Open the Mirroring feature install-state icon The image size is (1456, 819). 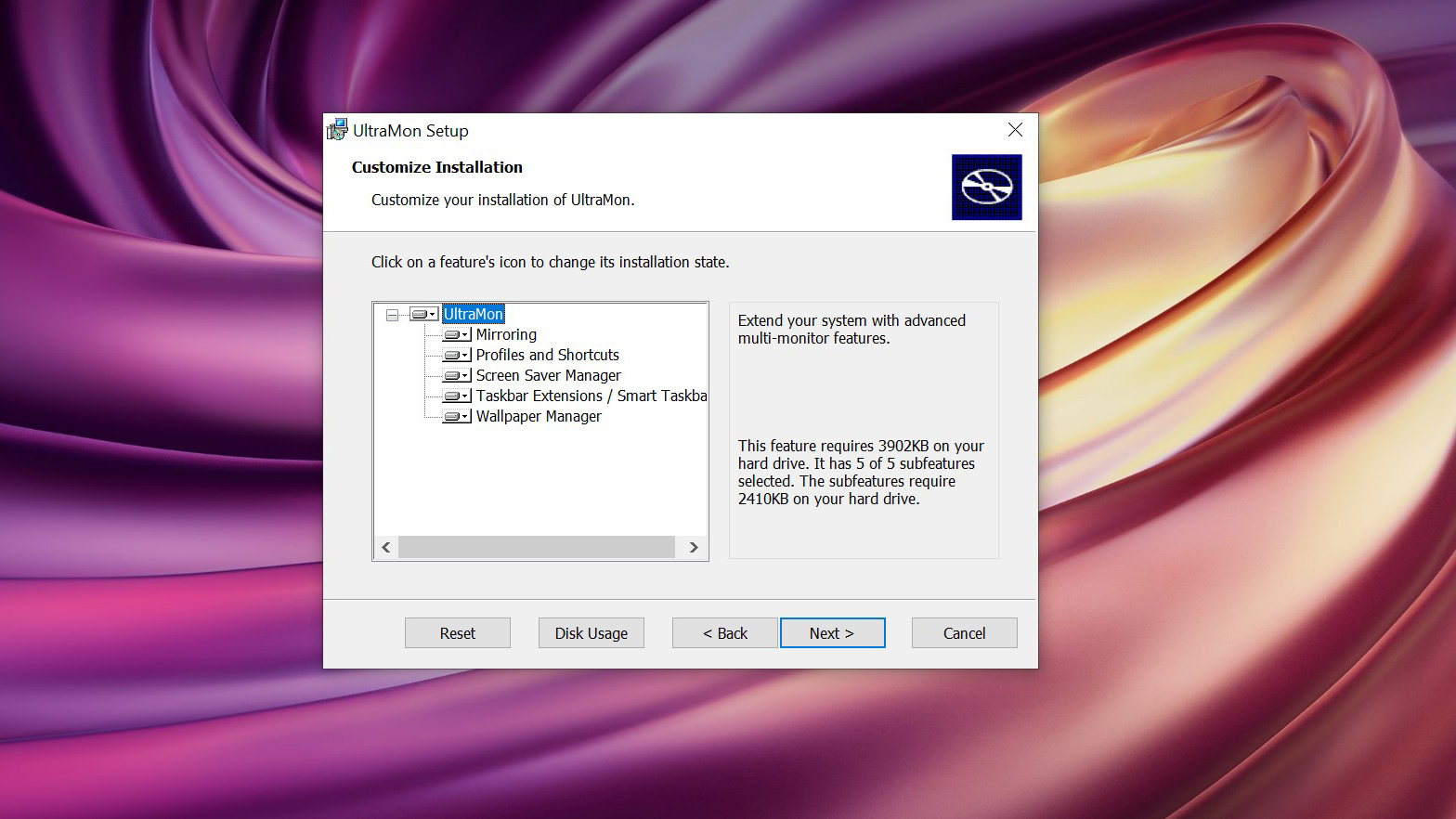coord(457,335)
